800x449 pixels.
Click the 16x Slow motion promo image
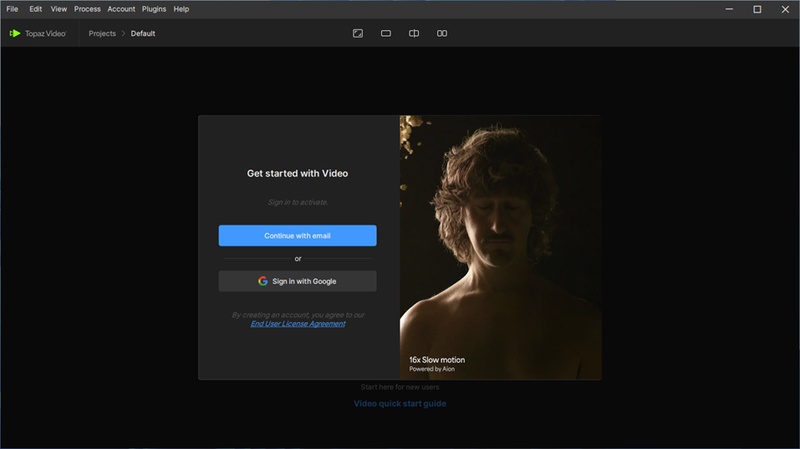(500, 247)
